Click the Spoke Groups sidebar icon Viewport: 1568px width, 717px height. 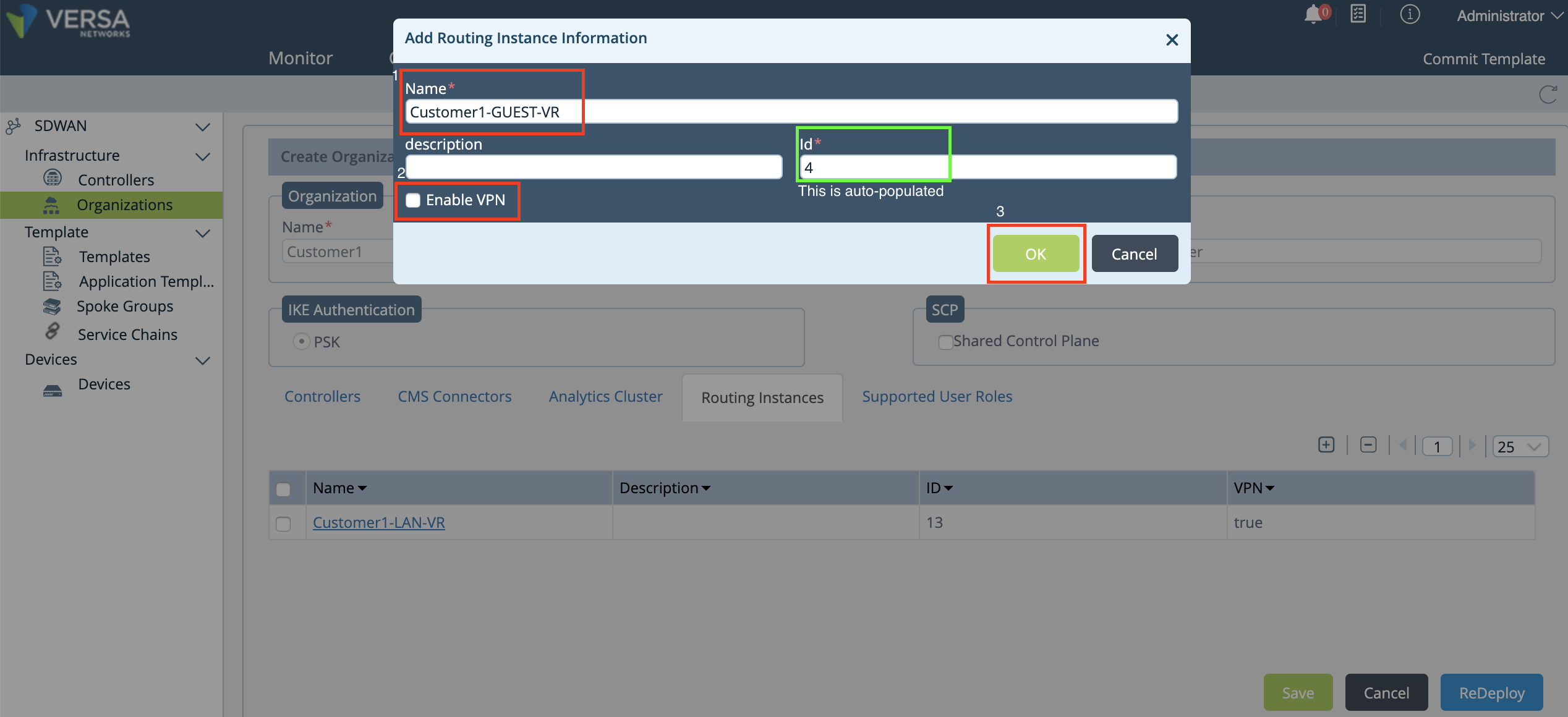coord(52,306)
